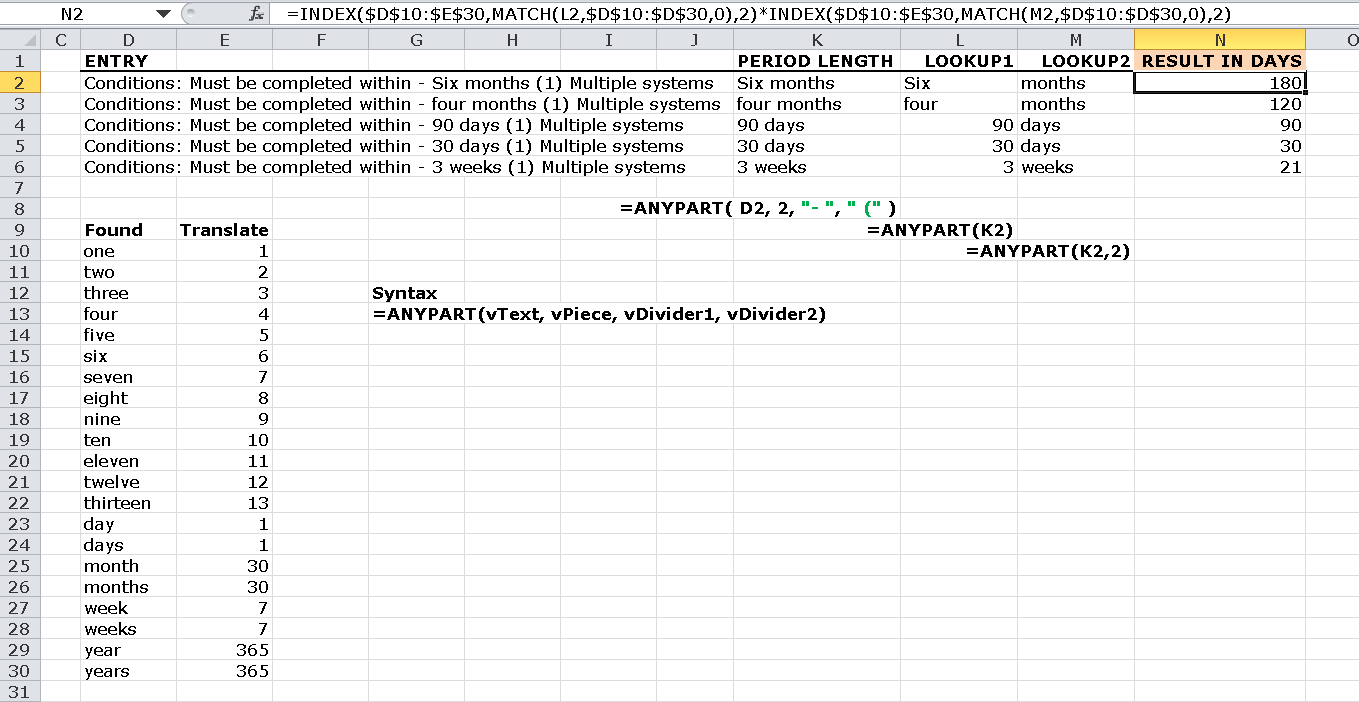
Task: Select the RESULT IN DAYS header cell
Action: coord(1220,61)
